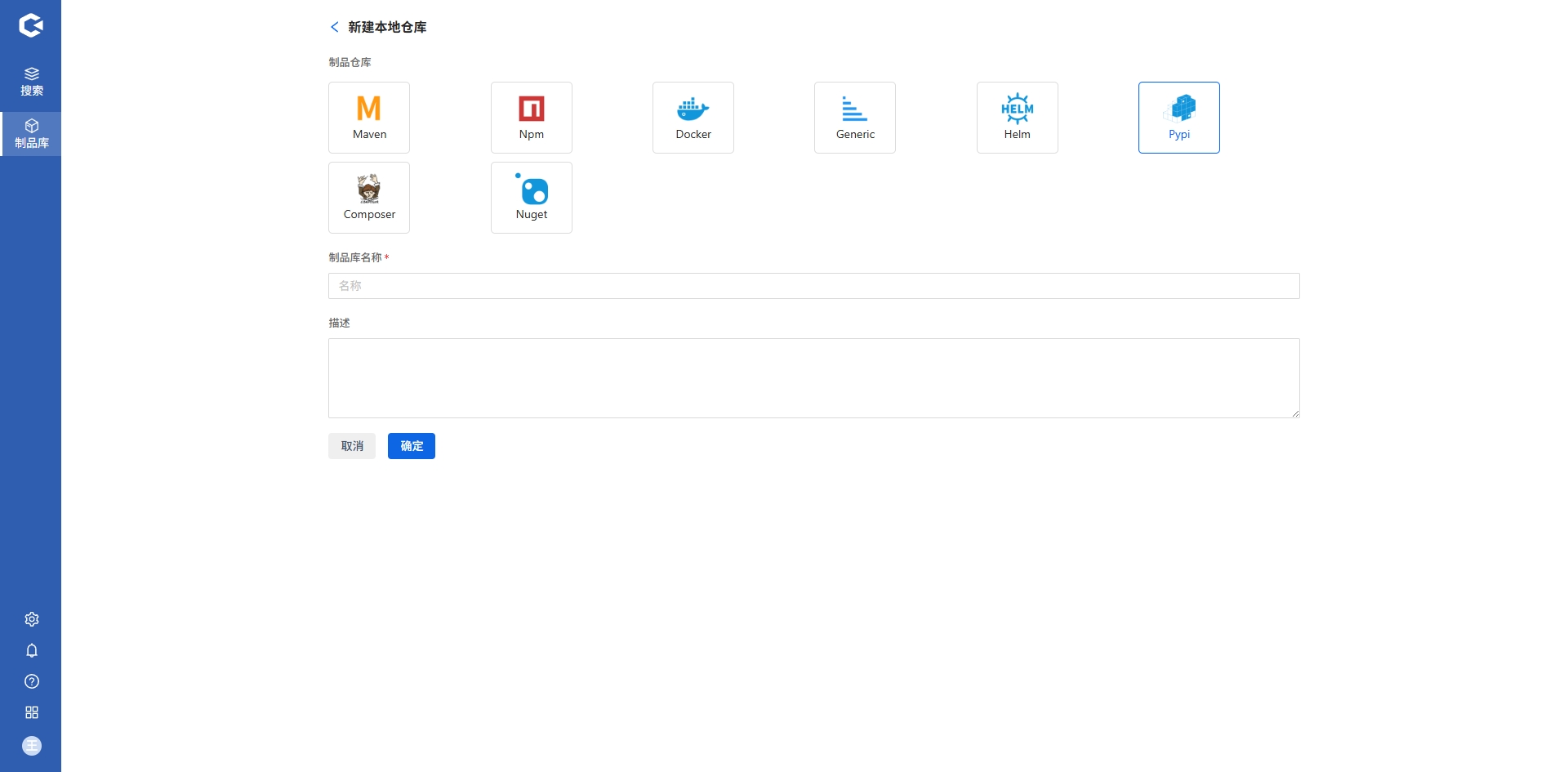The height and width of the screenshot is (772, 1568).
Task: Select the Generic repository type
Action: [855, 118]
